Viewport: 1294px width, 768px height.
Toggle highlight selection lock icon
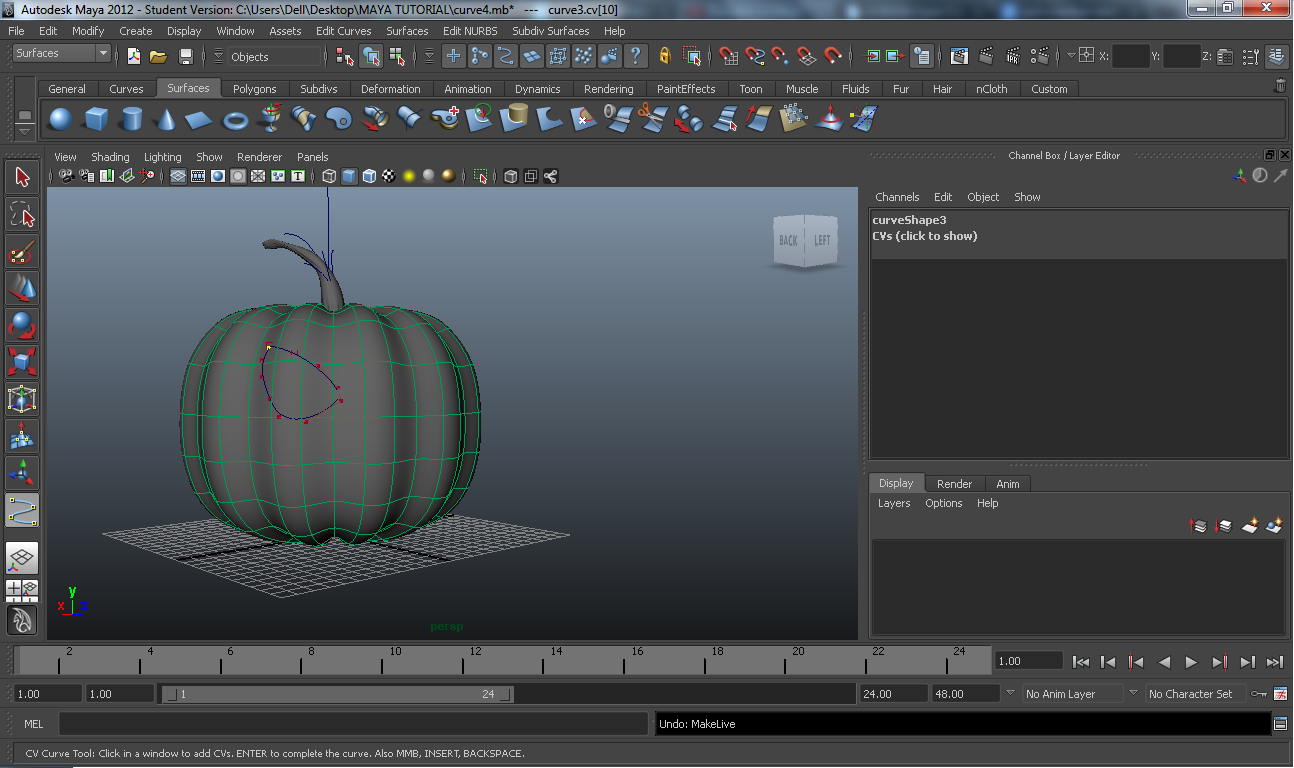point(665,56)
